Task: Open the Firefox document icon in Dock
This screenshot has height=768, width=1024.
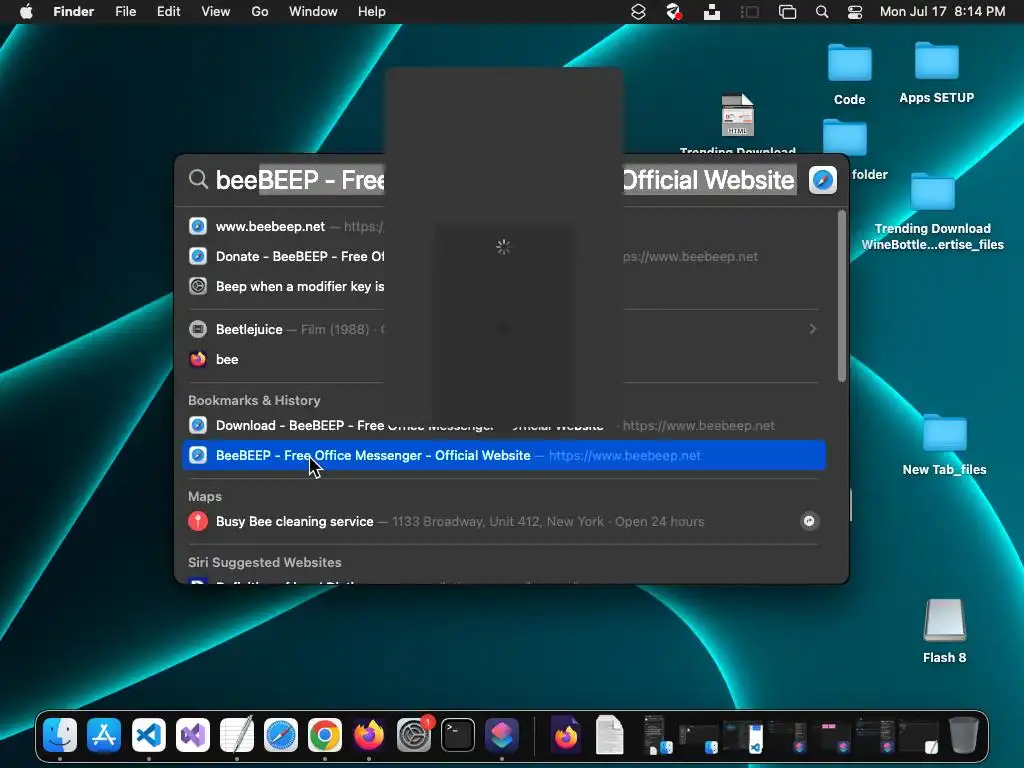Action: tap(566, 735)
